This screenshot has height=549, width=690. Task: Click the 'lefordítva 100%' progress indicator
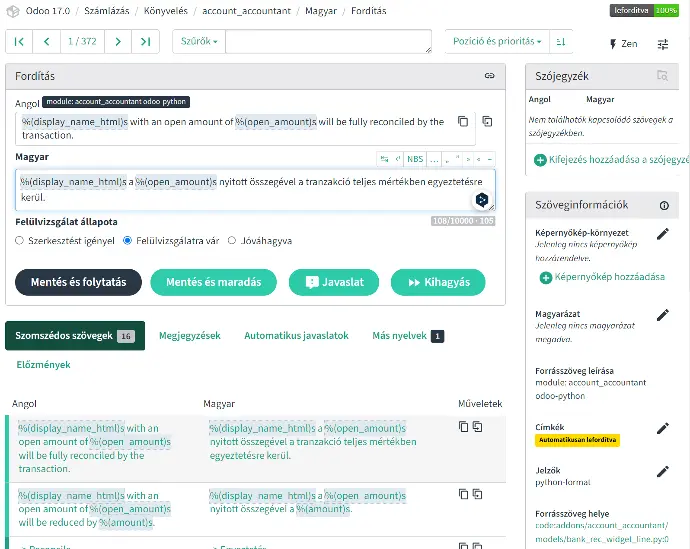(x=644, y=11)
